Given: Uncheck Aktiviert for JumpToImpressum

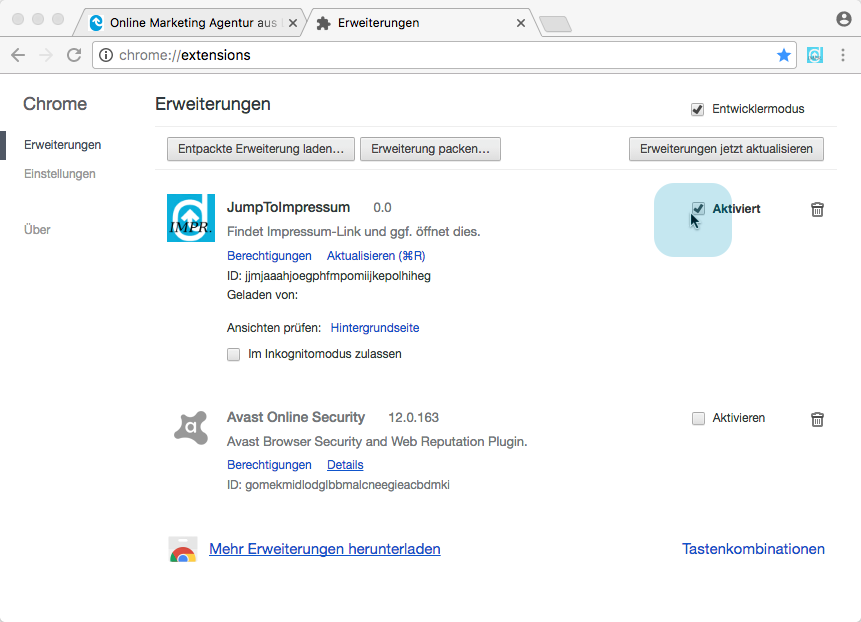Looking at the screenshot, I should tap(698, 209).
